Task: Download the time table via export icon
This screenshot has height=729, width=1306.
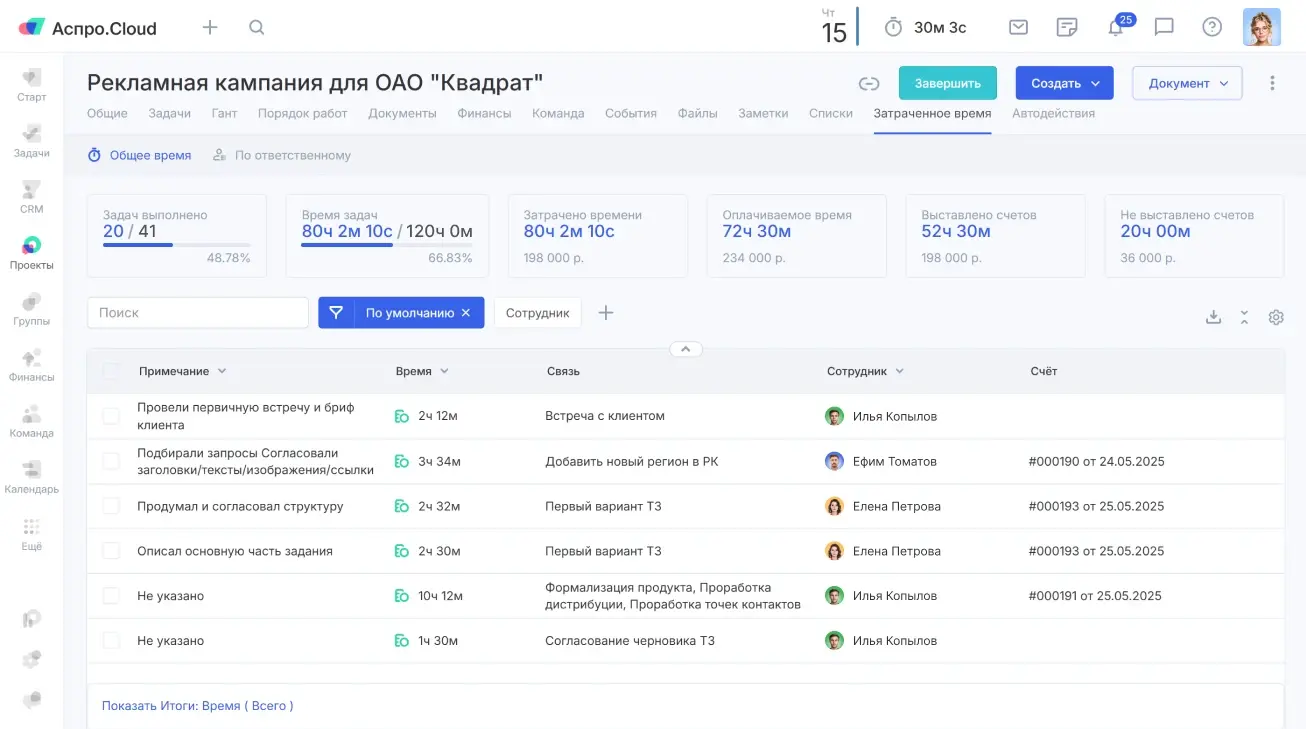Action: click(x=1213, y=317)
